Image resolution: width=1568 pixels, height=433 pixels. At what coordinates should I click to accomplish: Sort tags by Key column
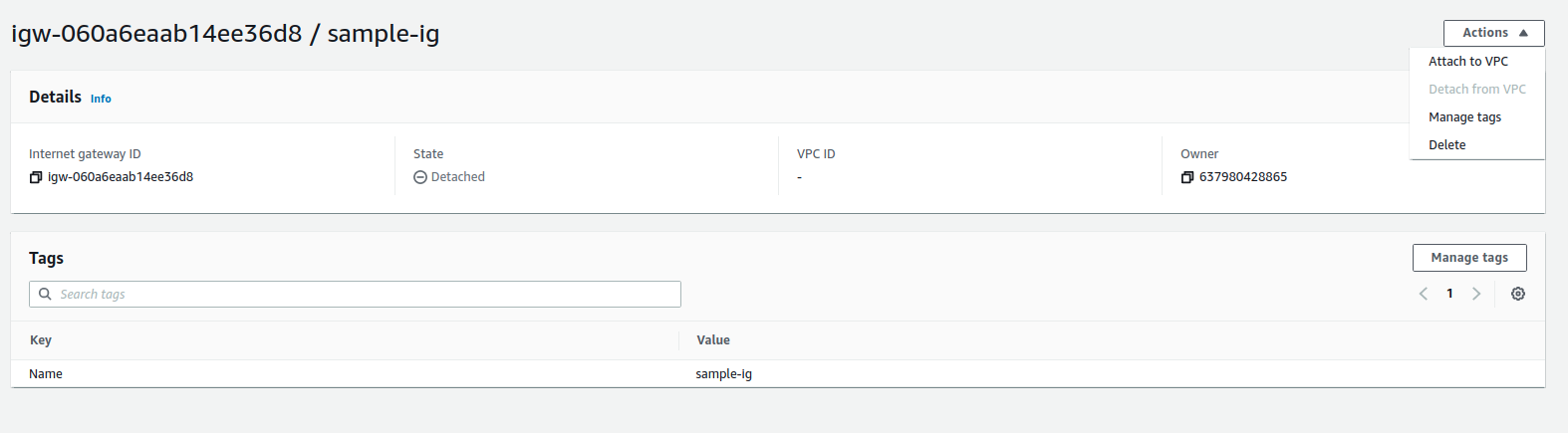coord(41,340)
